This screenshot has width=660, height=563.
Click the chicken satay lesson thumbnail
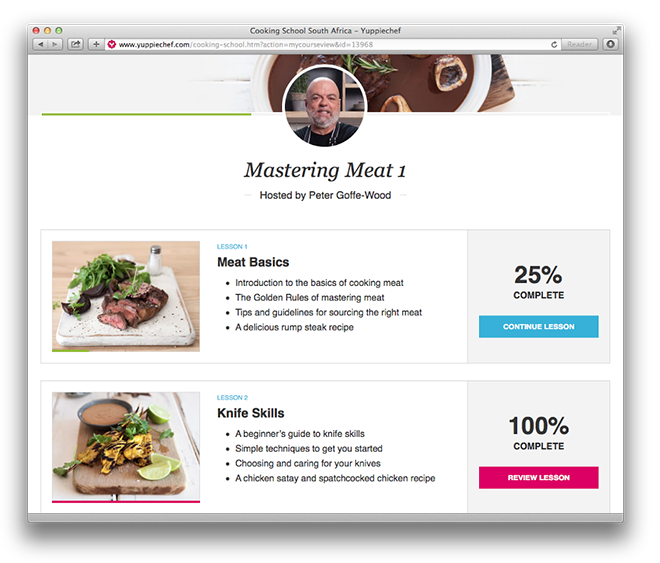click(126, 447)
